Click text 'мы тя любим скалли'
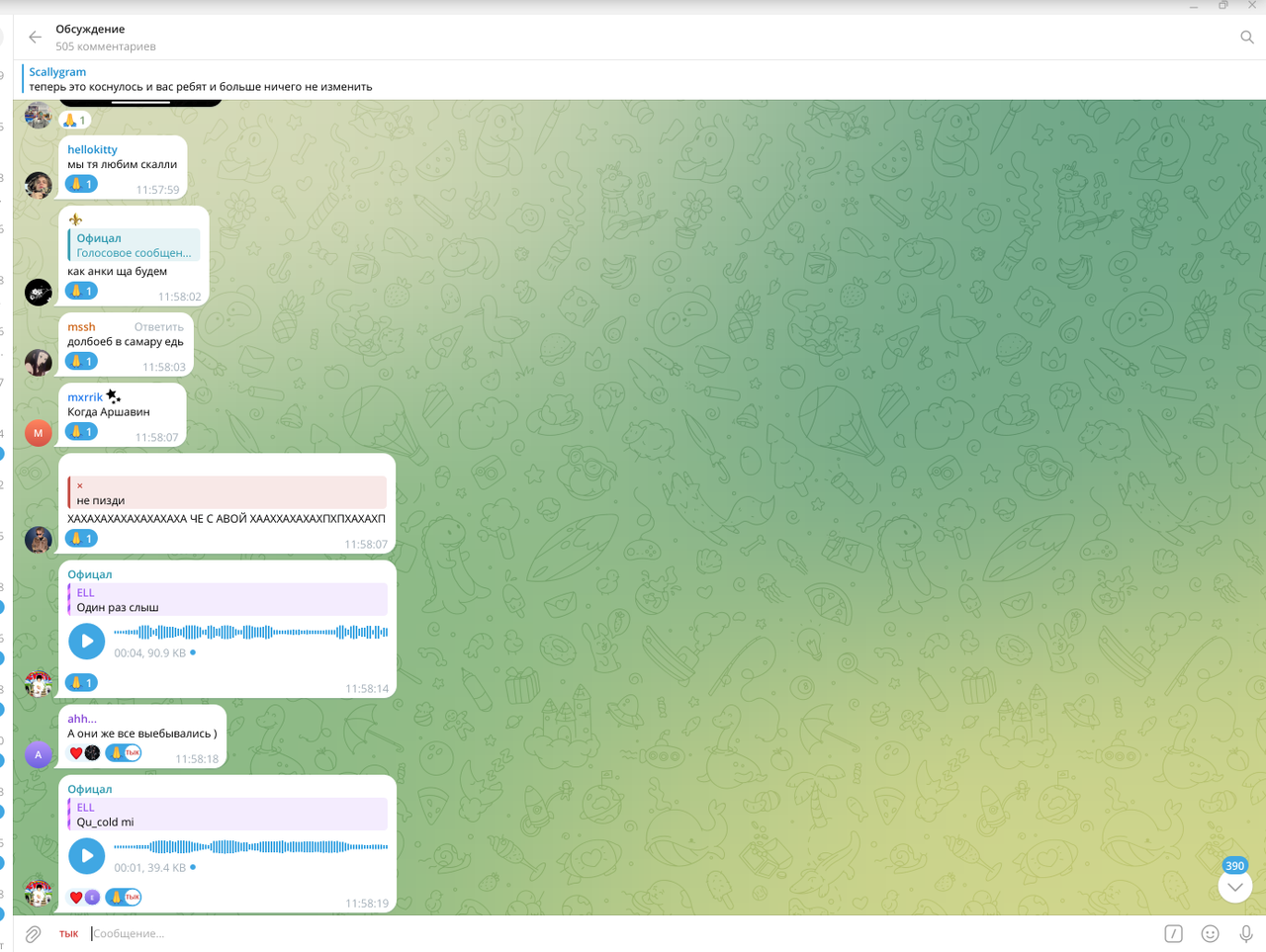Viewport: 1266px width, 952px height. [123, 165]
